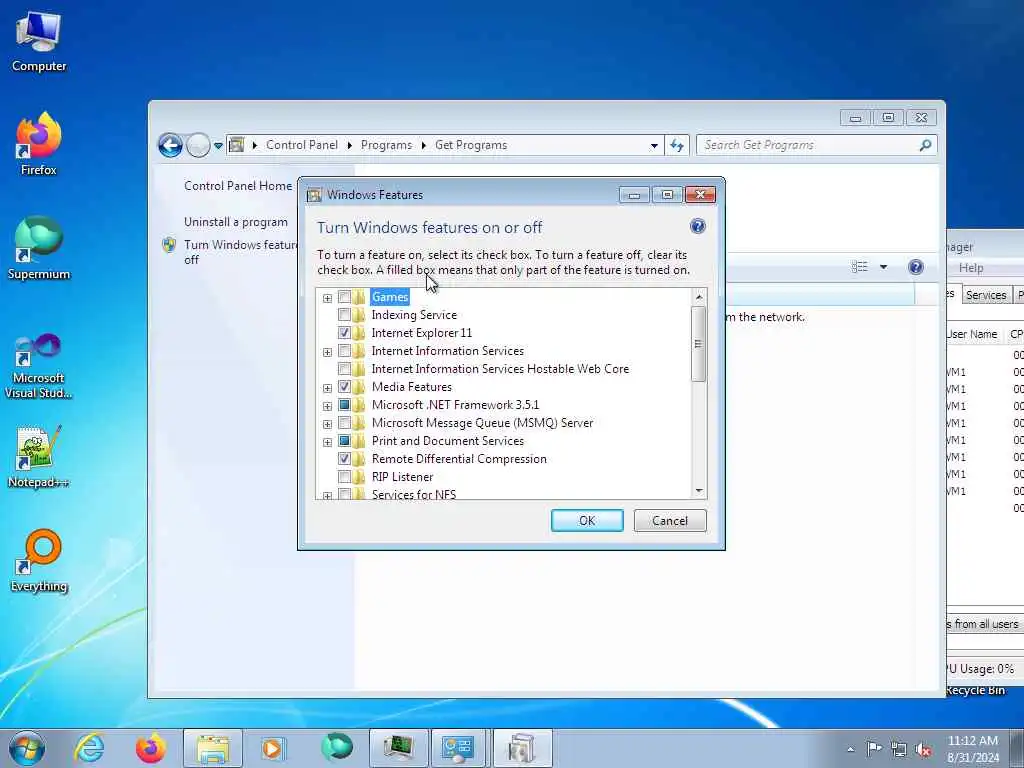This screenshot has height=768, width=1024.
Task: Click the Windows Features help icon
Action: [x=697, y=227]
